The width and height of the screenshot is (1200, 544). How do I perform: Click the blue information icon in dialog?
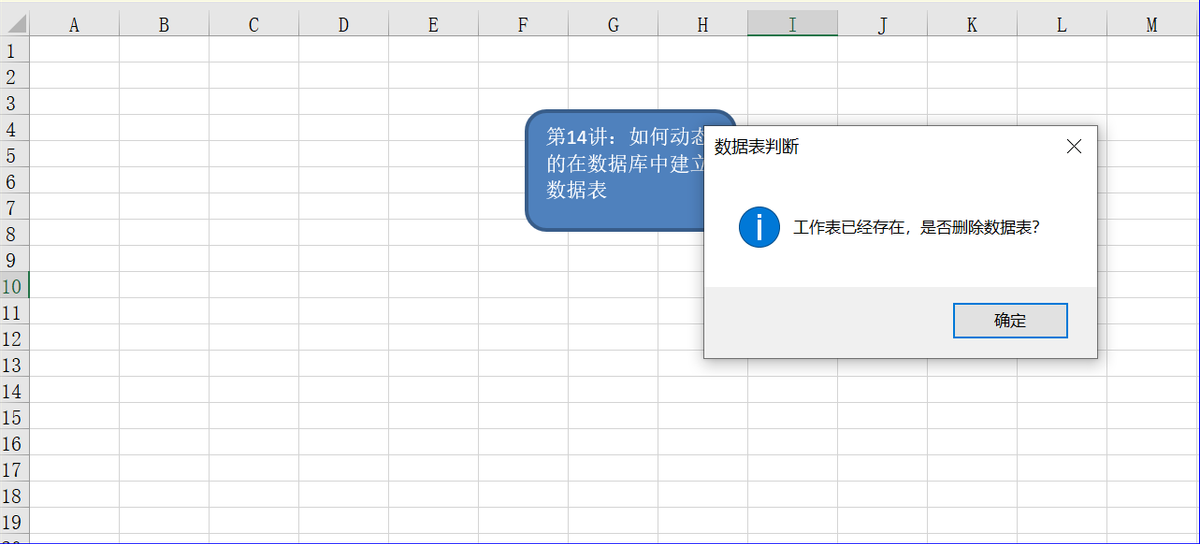tap(759, 227)
